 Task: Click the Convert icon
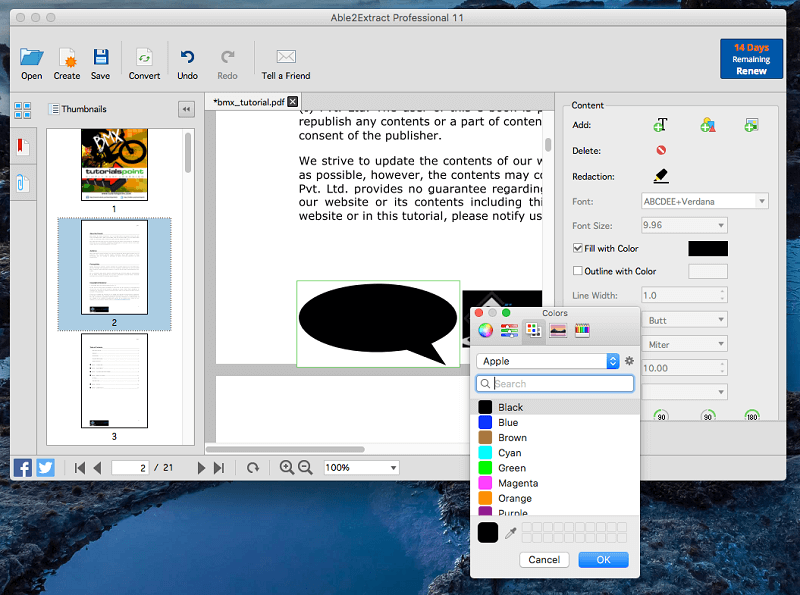pos(144,57)
